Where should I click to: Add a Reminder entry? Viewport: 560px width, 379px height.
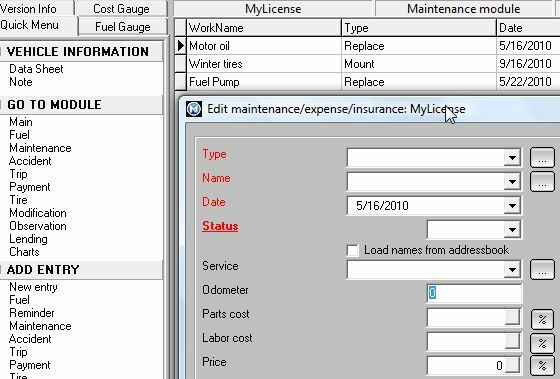(32, 313)
